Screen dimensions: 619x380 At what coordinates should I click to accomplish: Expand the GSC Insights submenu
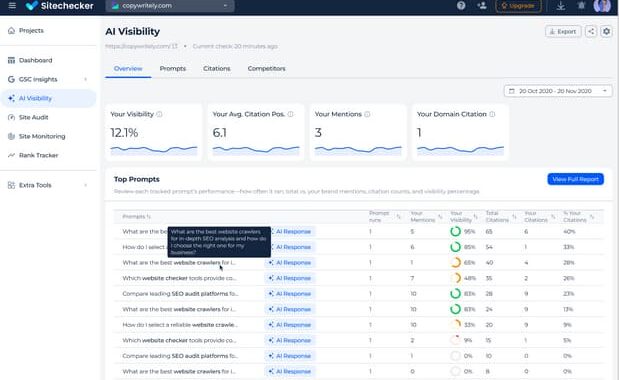tap(86, 79)
